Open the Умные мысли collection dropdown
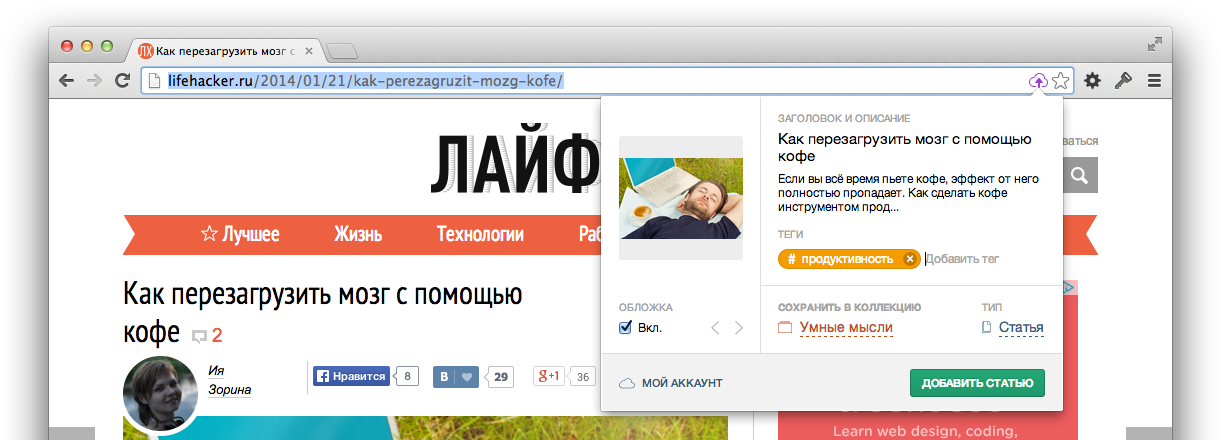 [846, 327]
